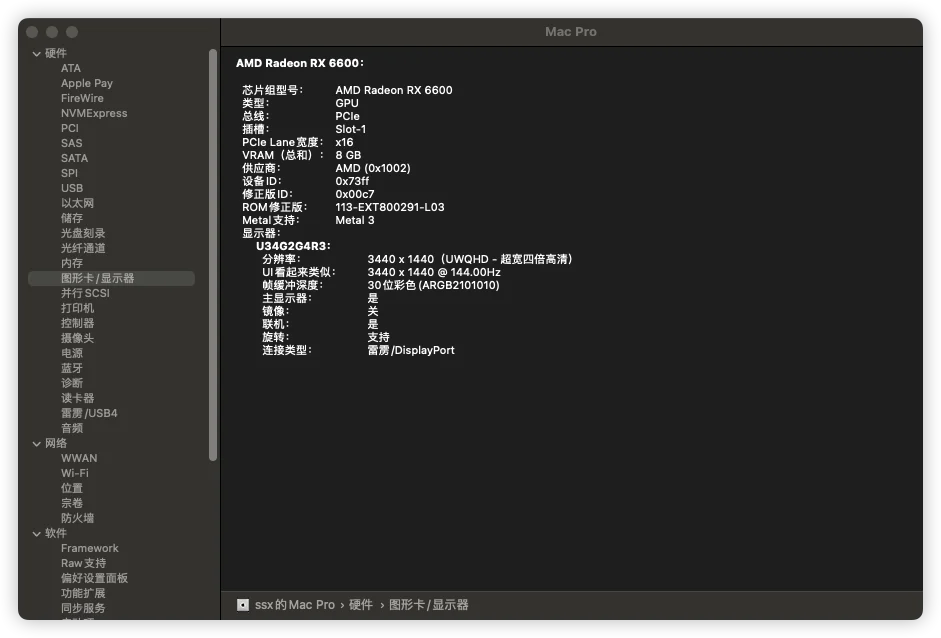Click the Slot-1 value
This screenshot has height=638, width=941.
[x=350, y=129]
